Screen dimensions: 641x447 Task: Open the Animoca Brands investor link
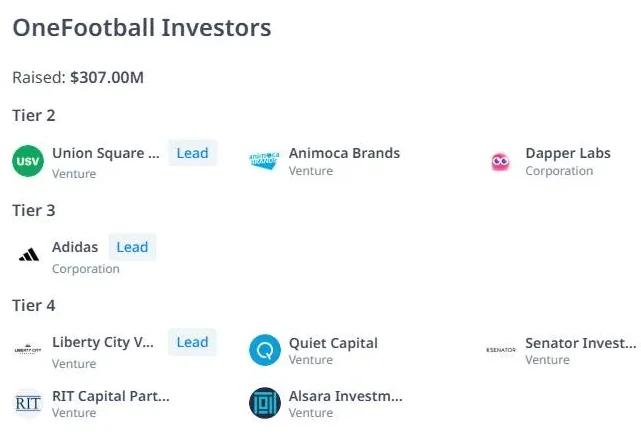344,153
